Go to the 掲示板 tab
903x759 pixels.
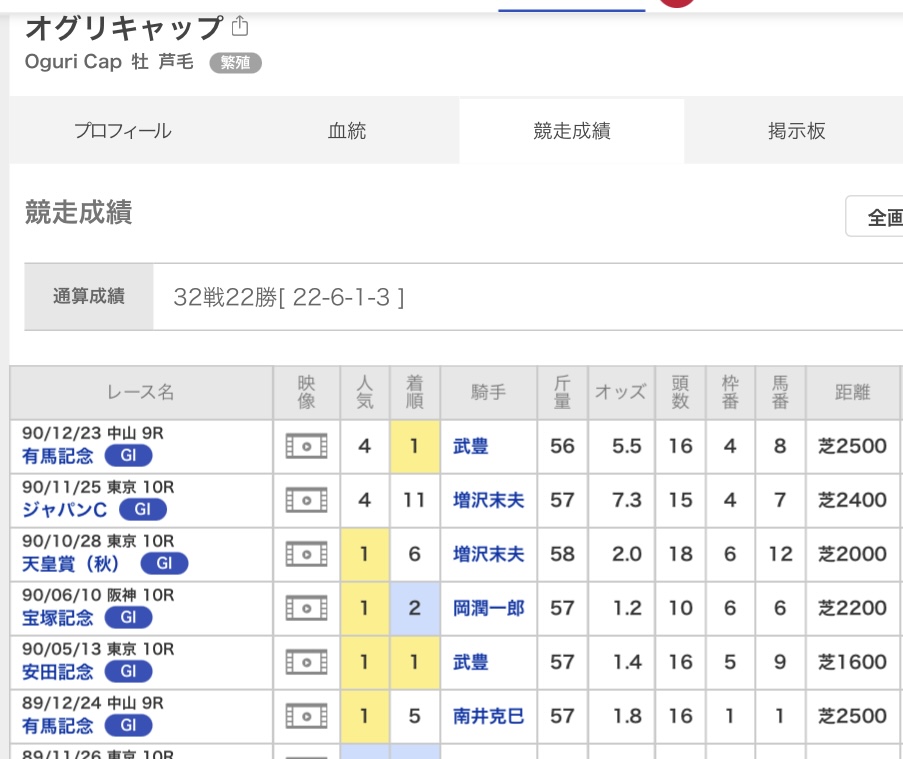[796, 131]
